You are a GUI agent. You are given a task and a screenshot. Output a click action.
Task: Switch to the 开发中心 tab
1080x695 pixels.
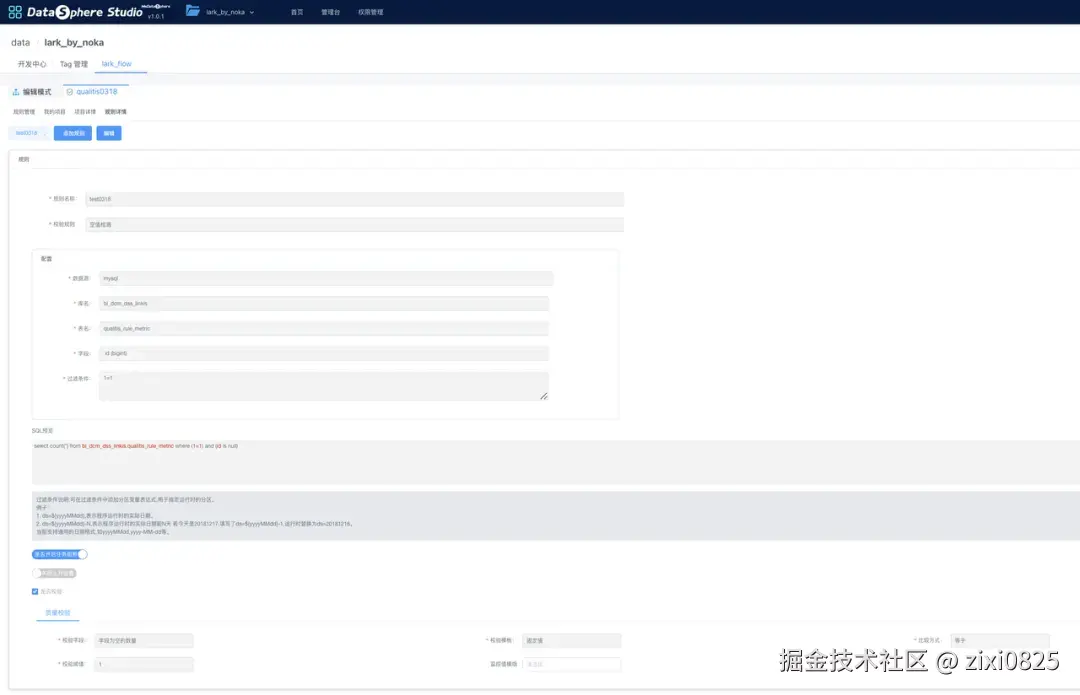pyautogui.click(x=33, y=63)
